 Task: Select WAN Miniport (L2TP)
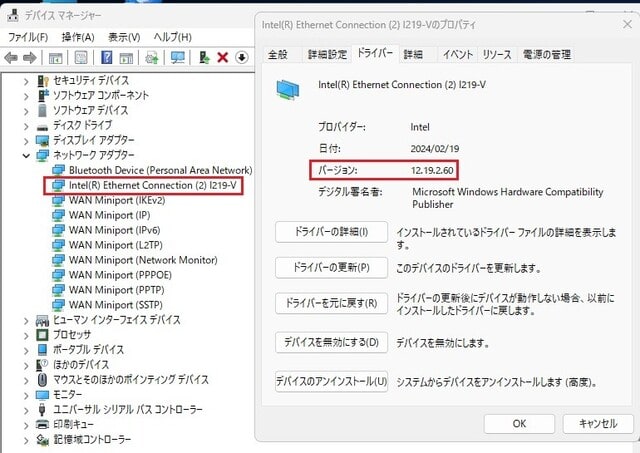tap(116, 245)
